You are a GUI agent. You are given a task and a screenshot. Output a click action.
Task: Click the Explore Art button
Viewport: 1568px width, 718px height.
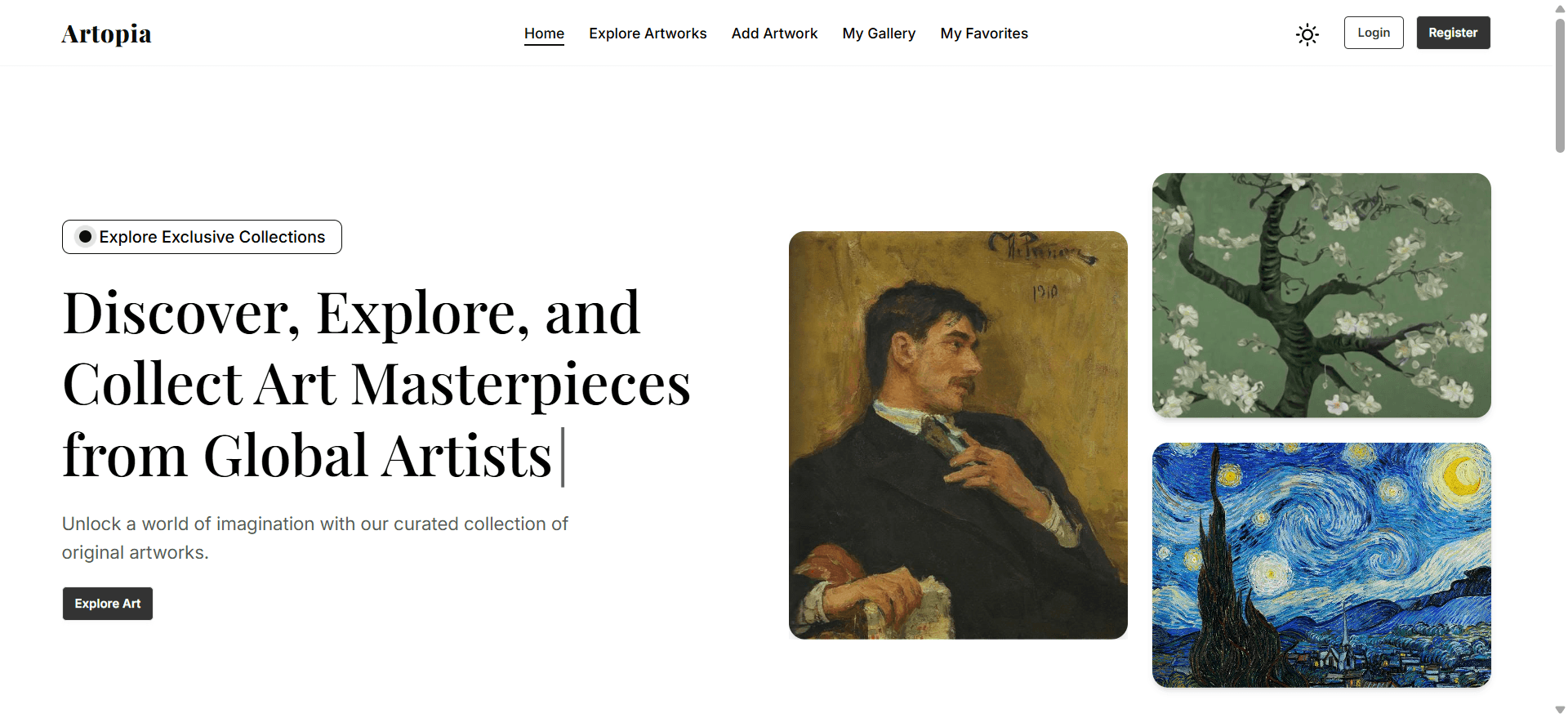coord(108,604)
